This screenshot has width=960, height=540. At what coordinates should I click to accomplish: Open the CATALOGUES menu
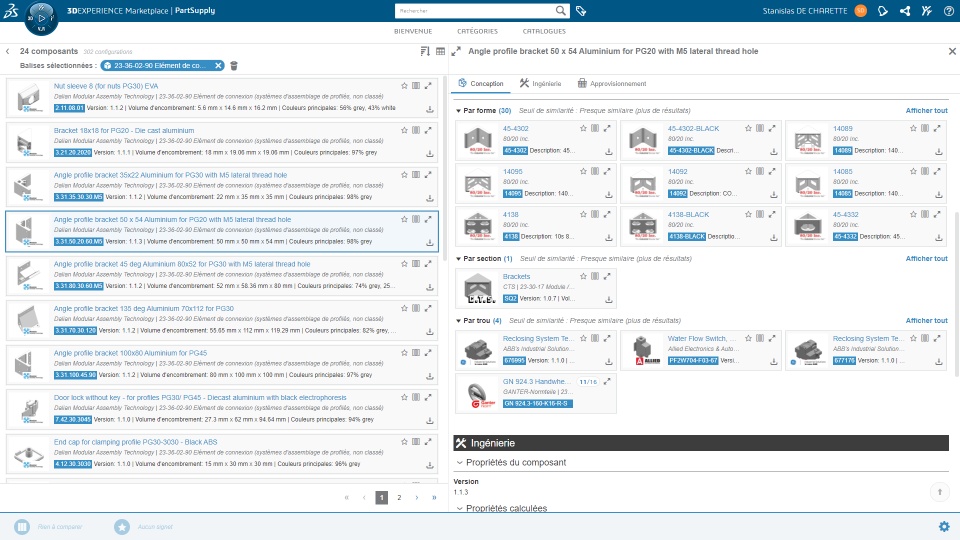click(544, 31)
